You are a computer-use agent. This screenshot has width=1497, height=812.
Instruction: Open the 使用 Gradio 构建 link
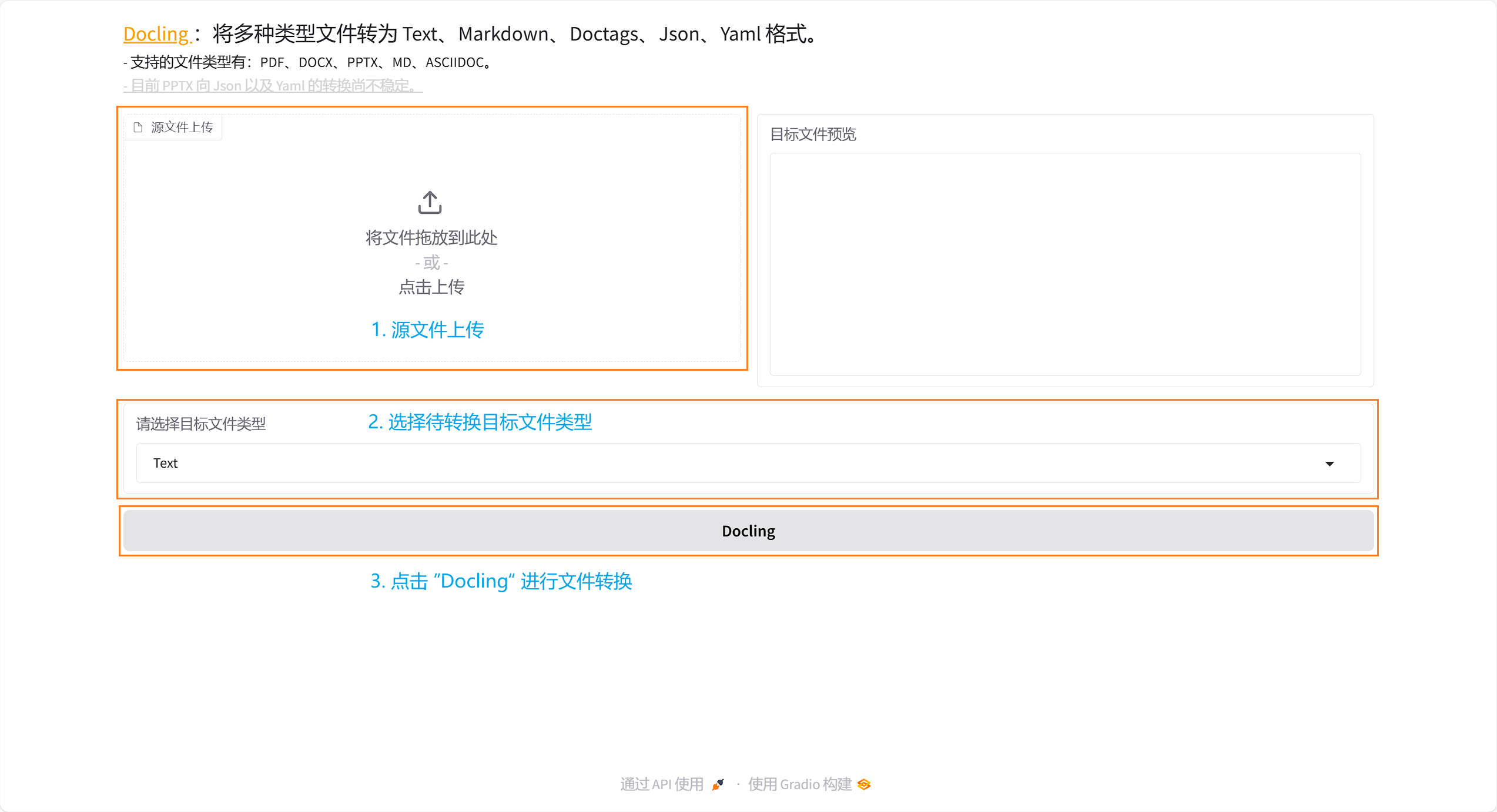click(x=809, y=784)
